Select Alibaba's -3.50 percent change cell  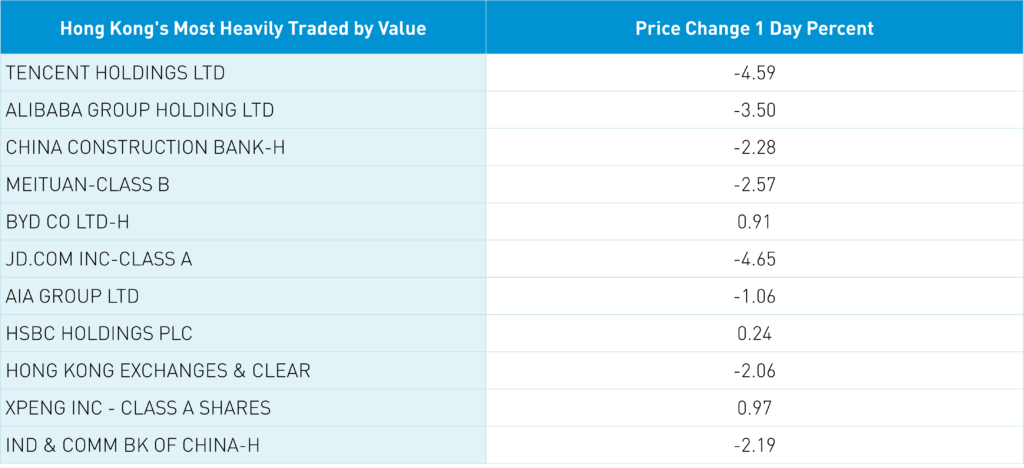tap(754, 110)
